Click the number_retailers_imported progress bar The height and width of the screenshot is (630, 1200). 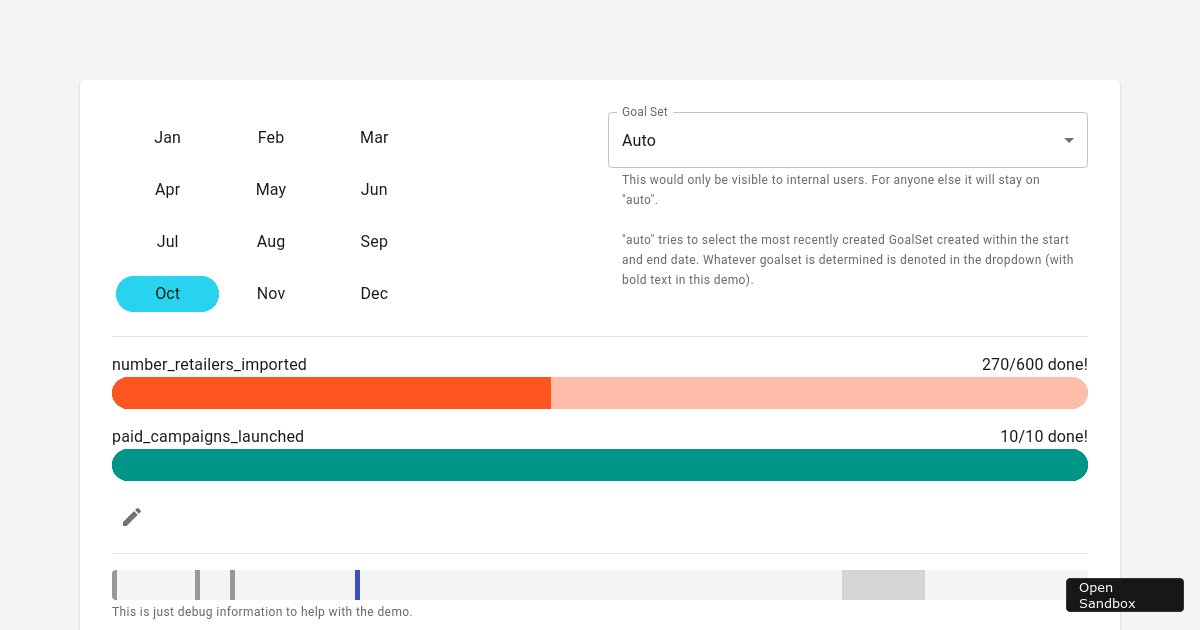[600, 393]
